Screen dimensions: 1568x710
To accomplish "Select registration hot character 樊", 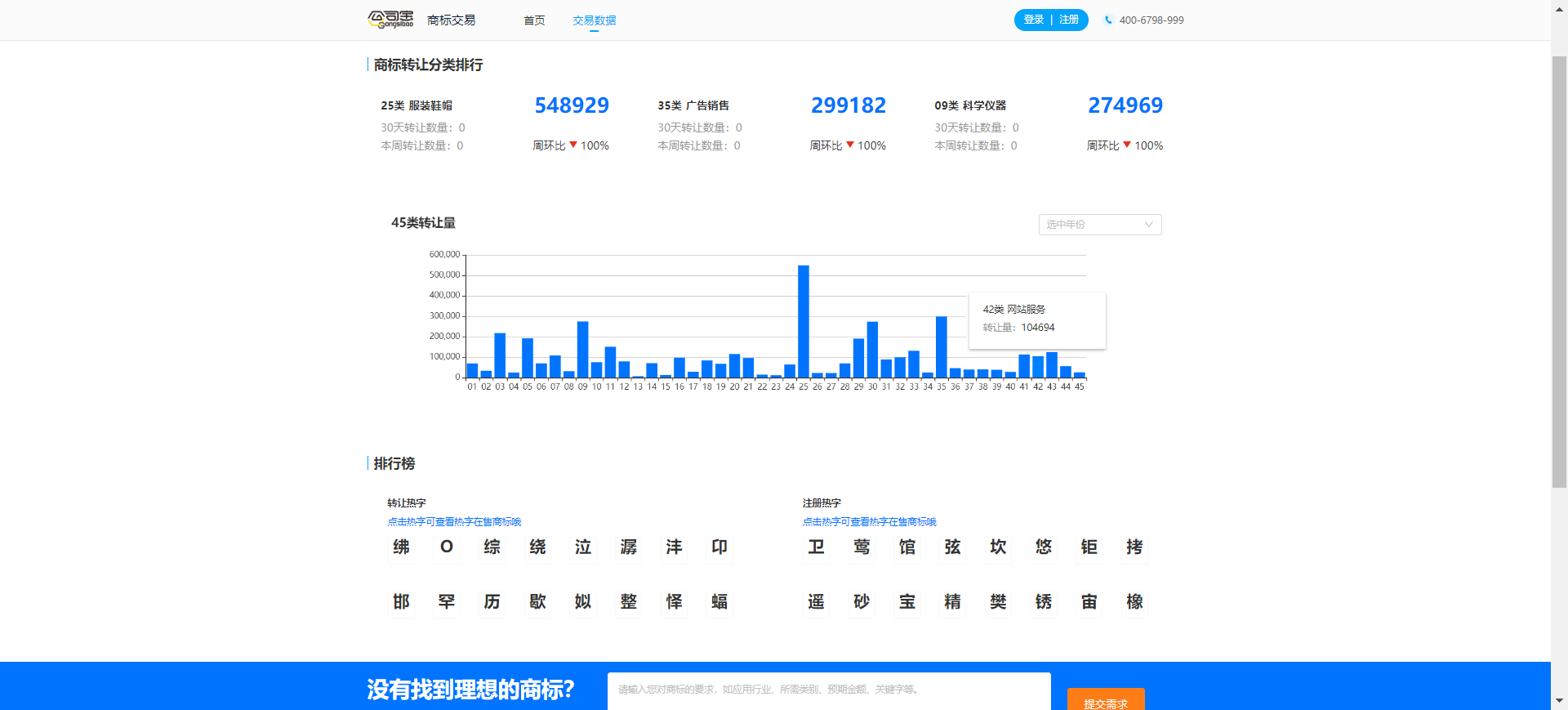I will [998, 601].
